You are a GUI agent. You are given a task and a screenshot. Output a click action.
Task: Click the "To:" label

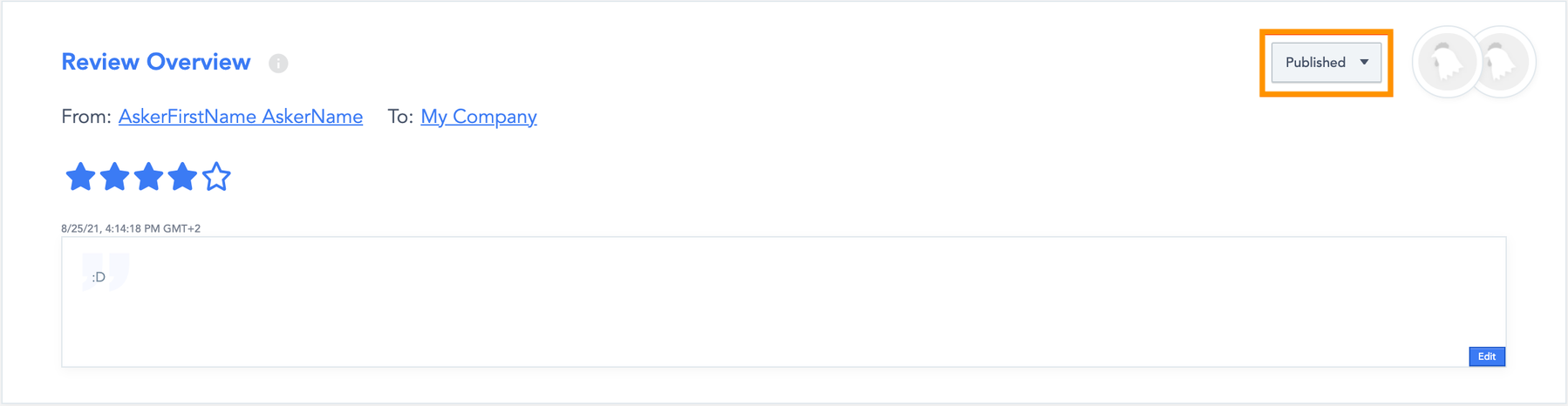click(x=400, y=117)
